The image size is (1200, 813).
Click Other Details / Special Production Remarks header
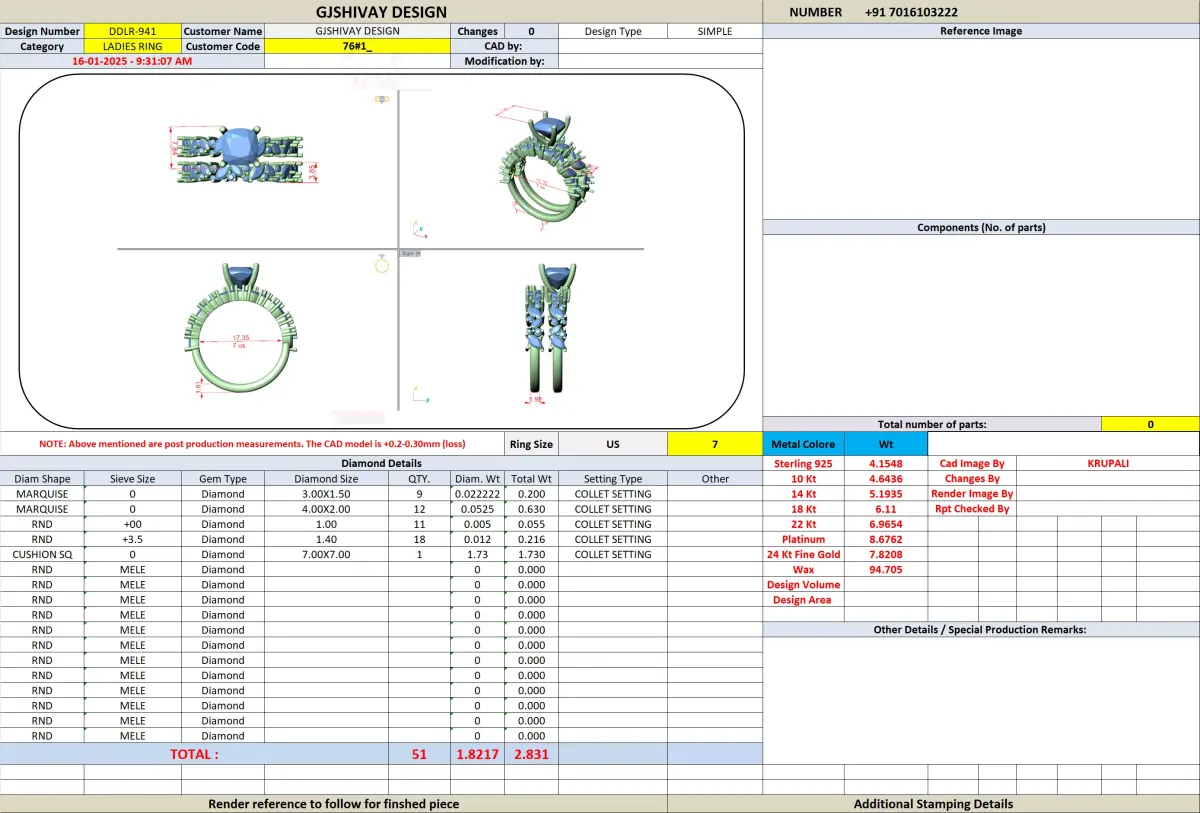[x=981, y=630]
